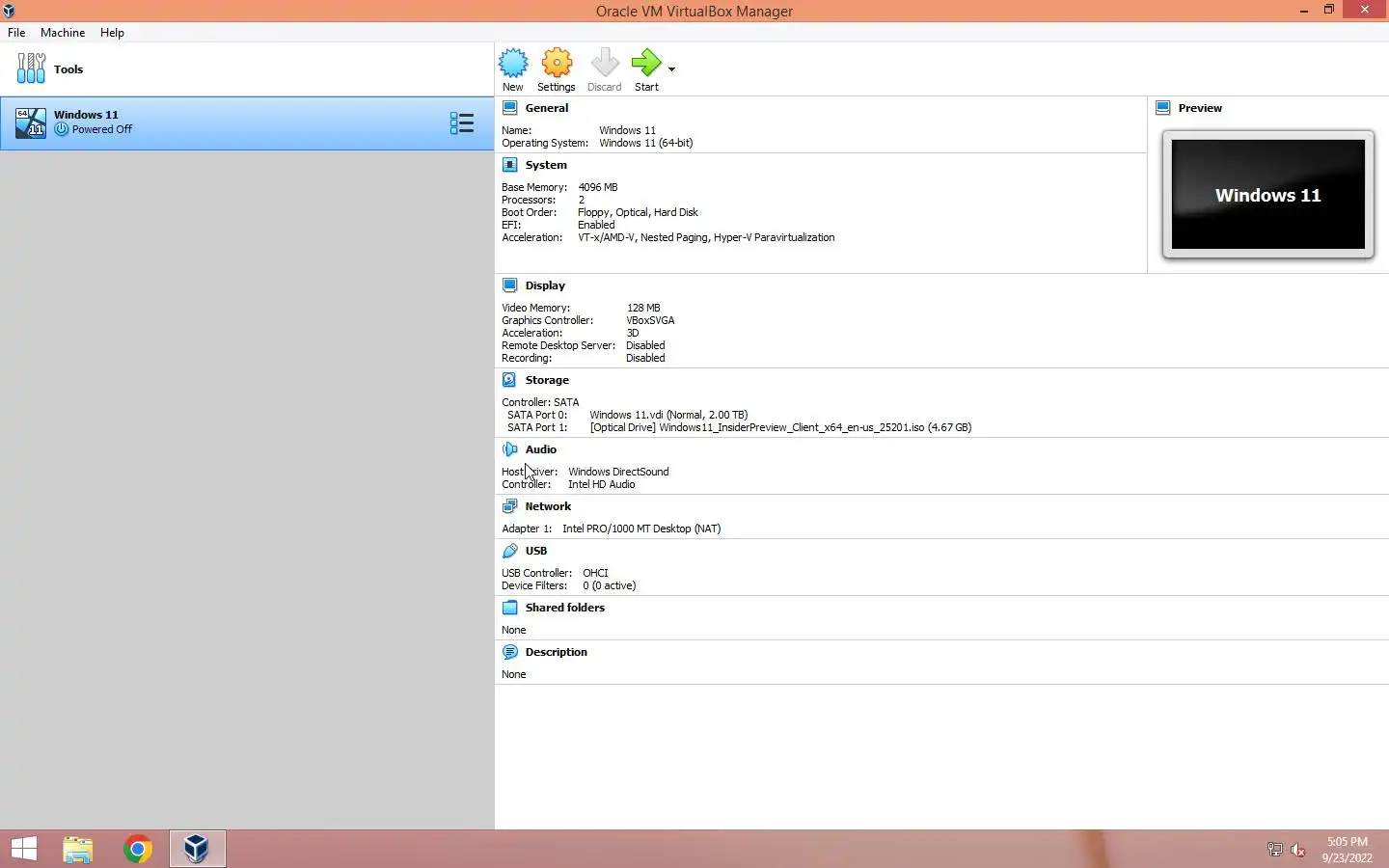
Task: Click the Powered Off status icon
Action: pos(62,129)
